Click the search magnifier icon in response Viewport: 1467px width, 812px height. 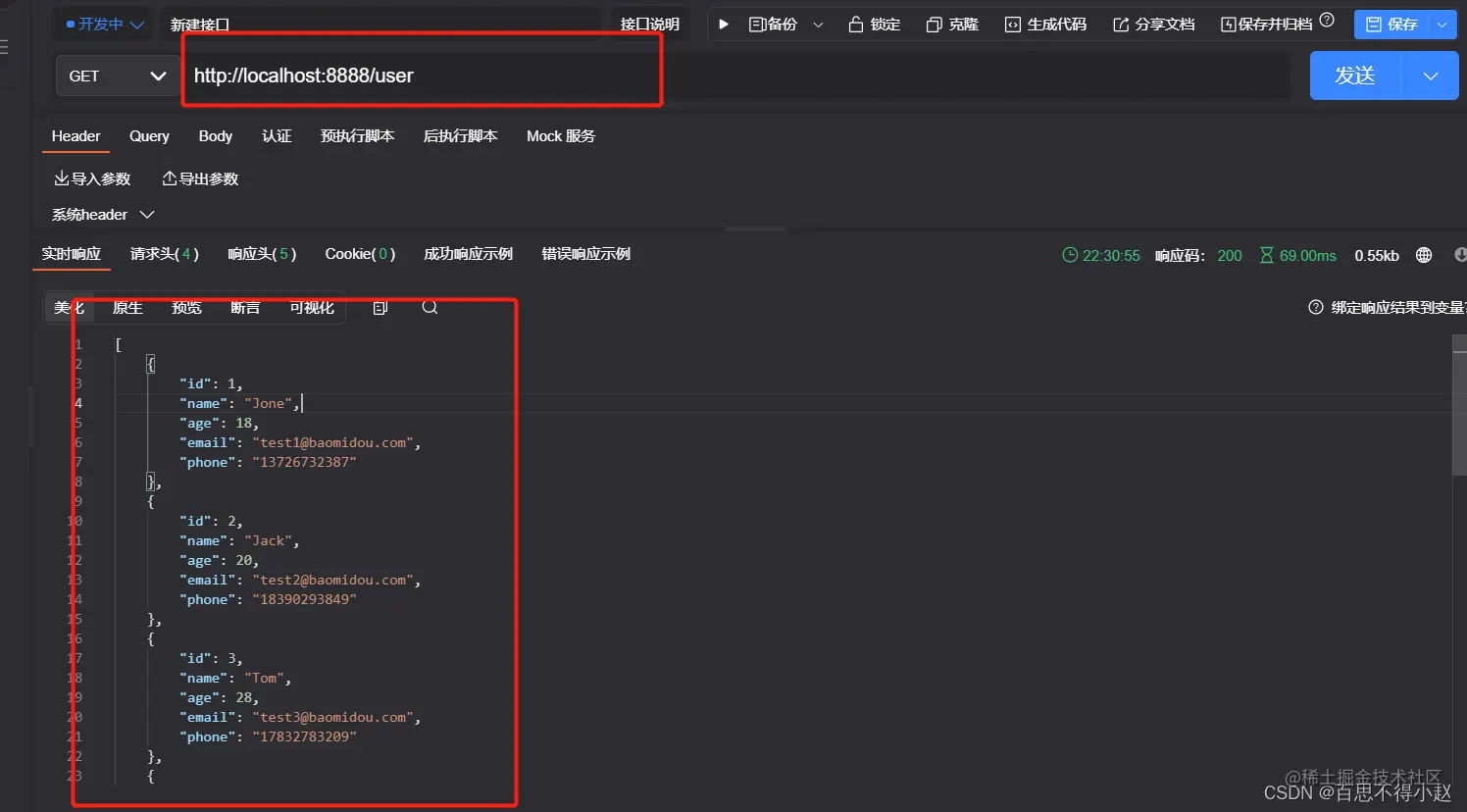tap(430, 307)
